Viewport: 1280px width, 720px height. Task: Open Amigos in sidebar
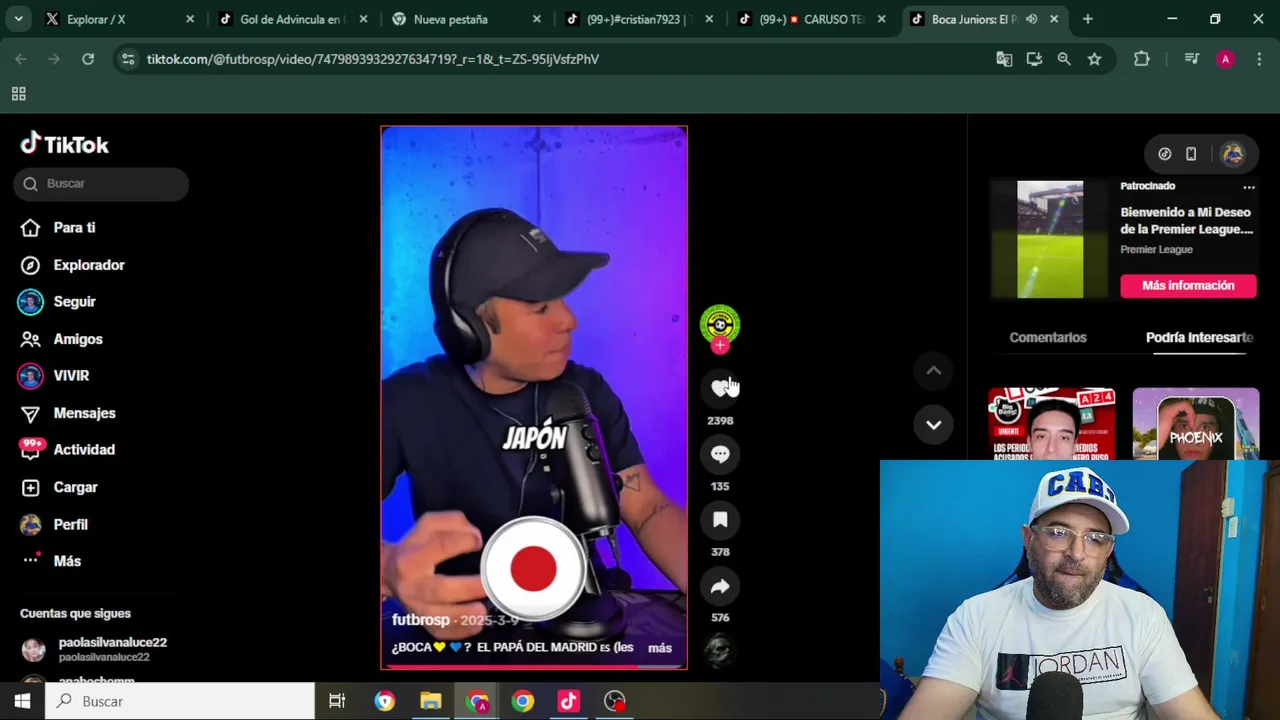pos(61,339)
